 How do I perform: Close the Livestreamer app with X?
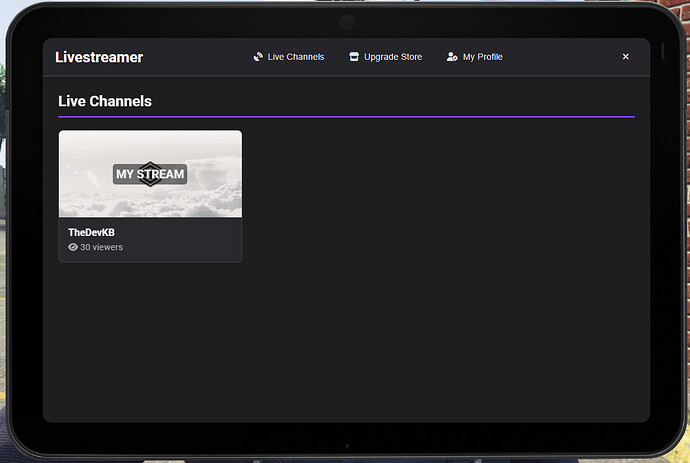(x=625, y=56)
